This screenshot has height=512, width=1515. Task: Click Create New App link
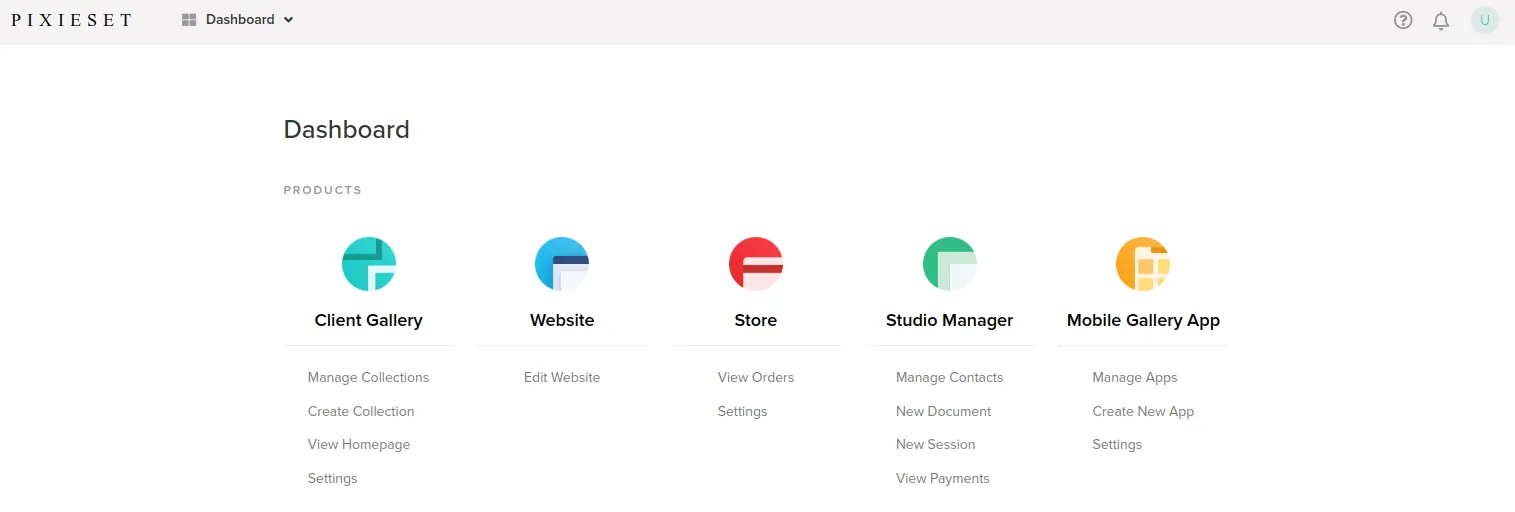point(1144,411)
